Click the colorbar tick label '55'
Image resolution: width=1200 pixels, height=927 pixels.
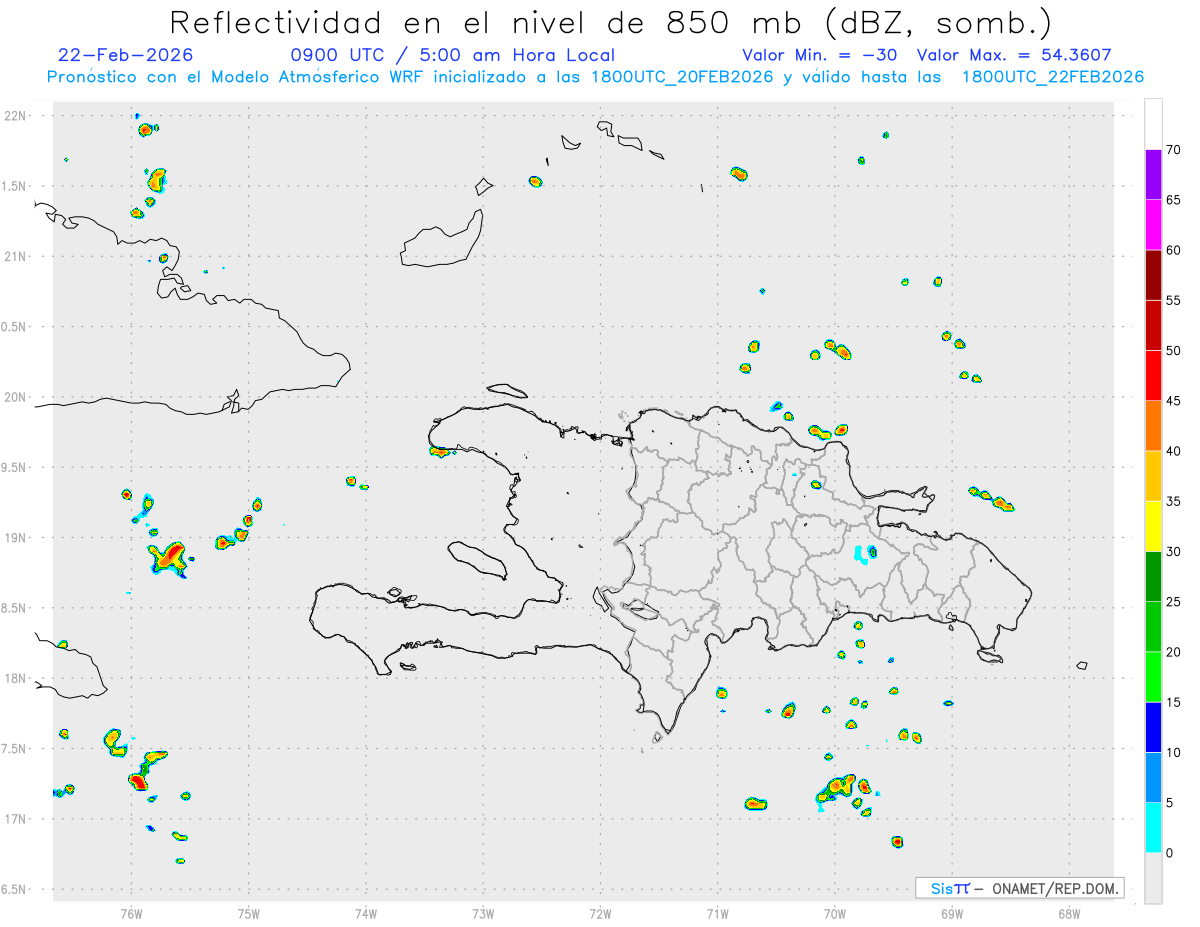click(1173, 300)
